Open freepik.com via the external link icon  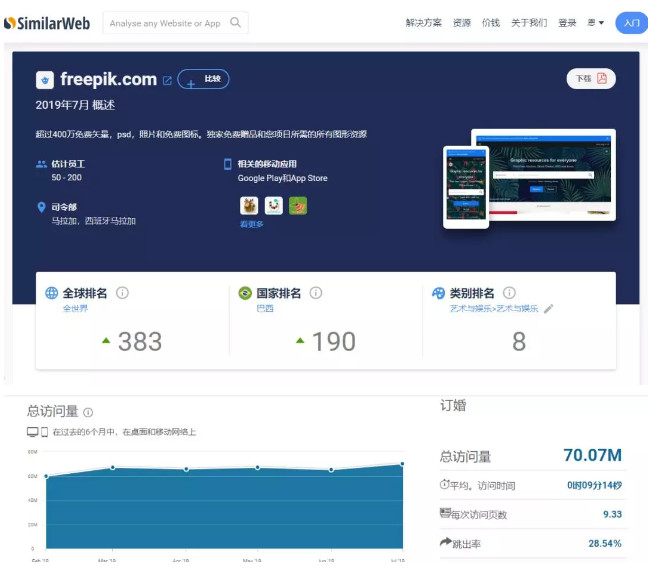point(167,80)
